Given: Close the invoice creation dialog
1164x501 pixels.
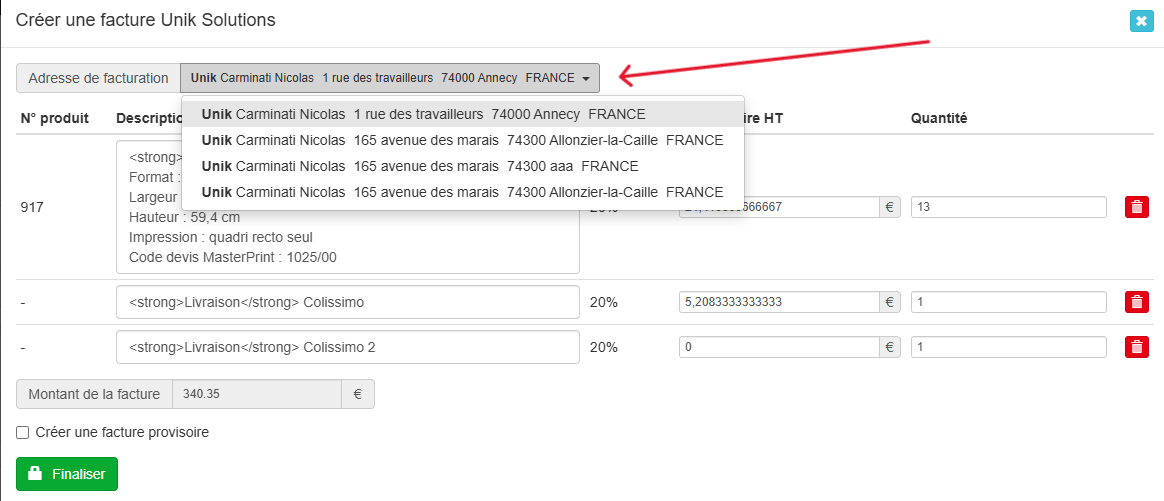Looking at the screenshot, I should (1141, 21).
